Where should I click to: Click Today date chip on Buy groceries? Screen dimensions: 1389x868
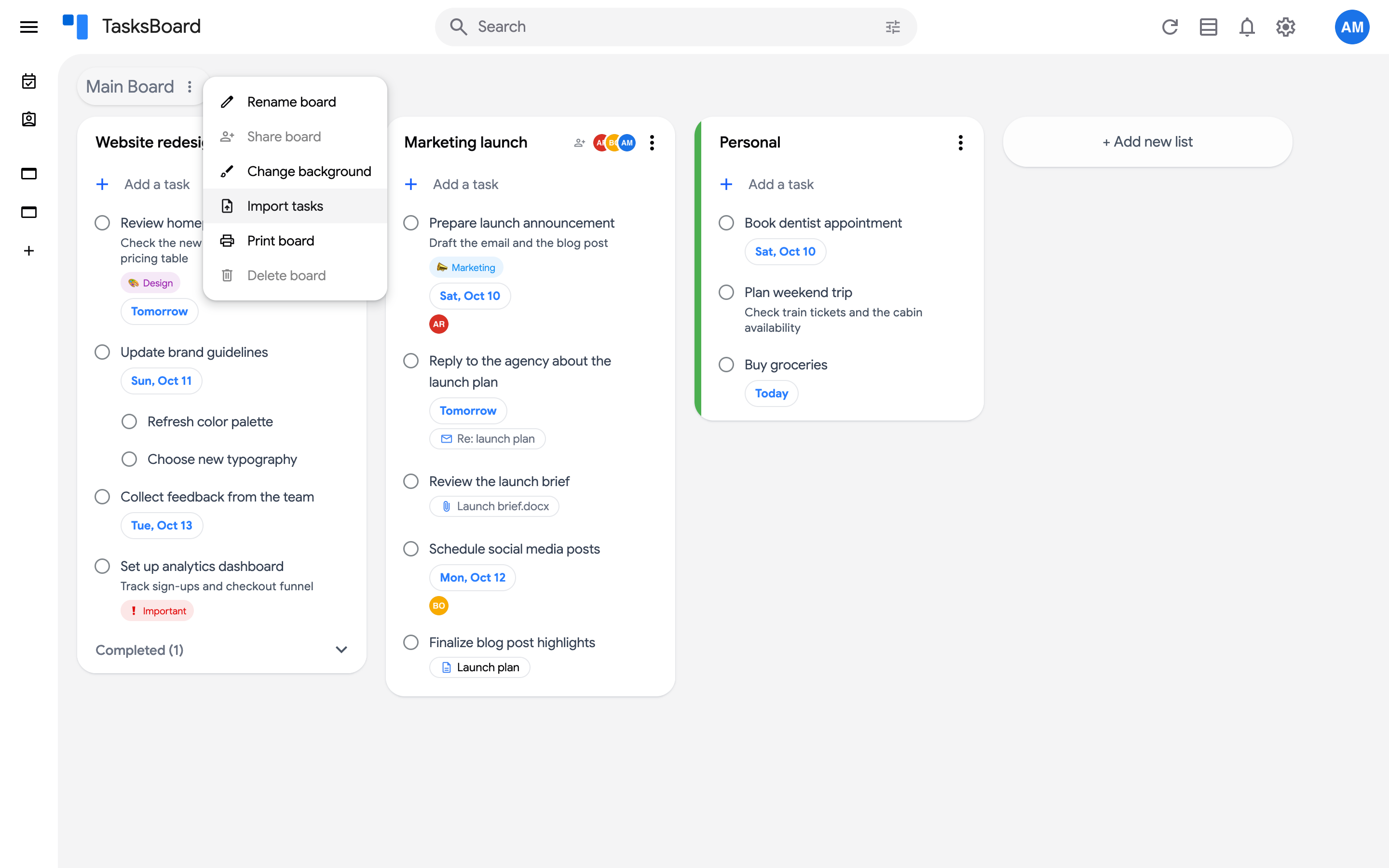pos(771,393)
